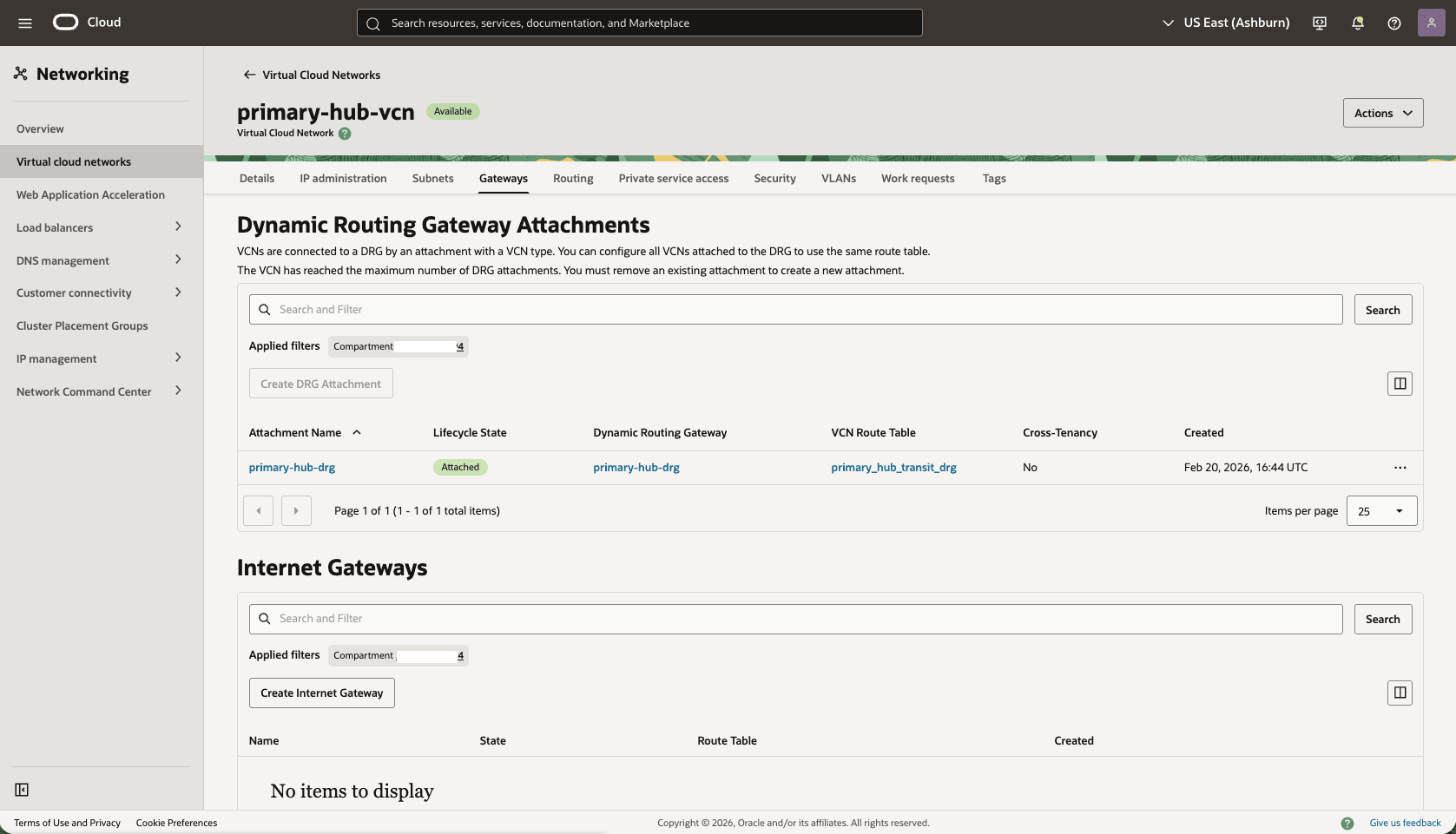Open the row actions ellipsis for primary-hub-drg
Screen dimensions: 1456x834
1400,467
